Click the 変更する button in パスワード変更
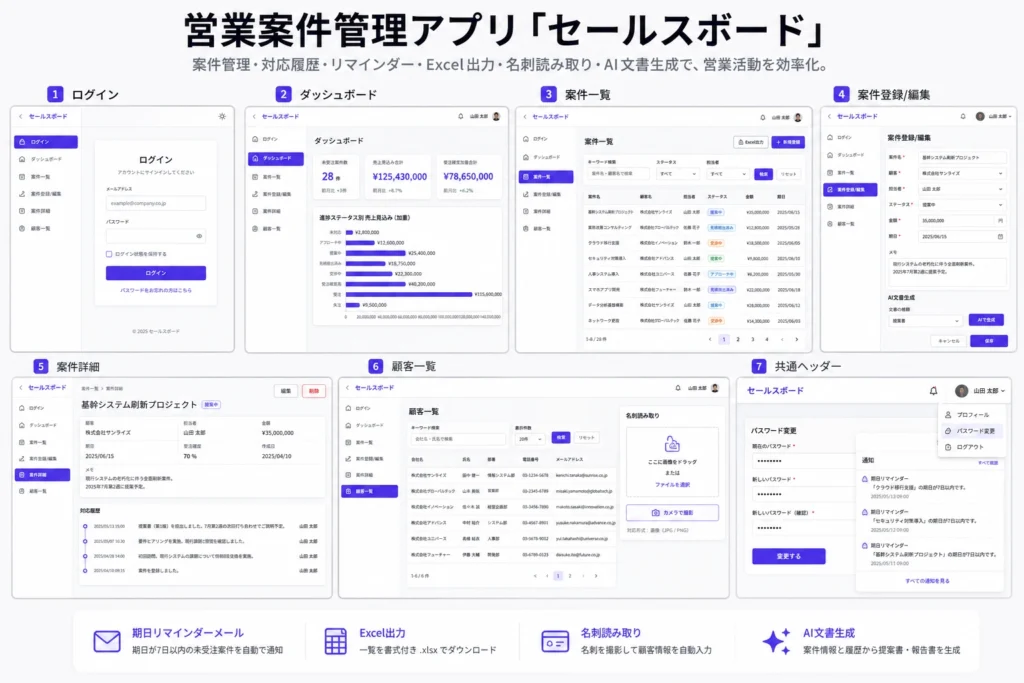 pyautogui.click(x=789, y=556)
